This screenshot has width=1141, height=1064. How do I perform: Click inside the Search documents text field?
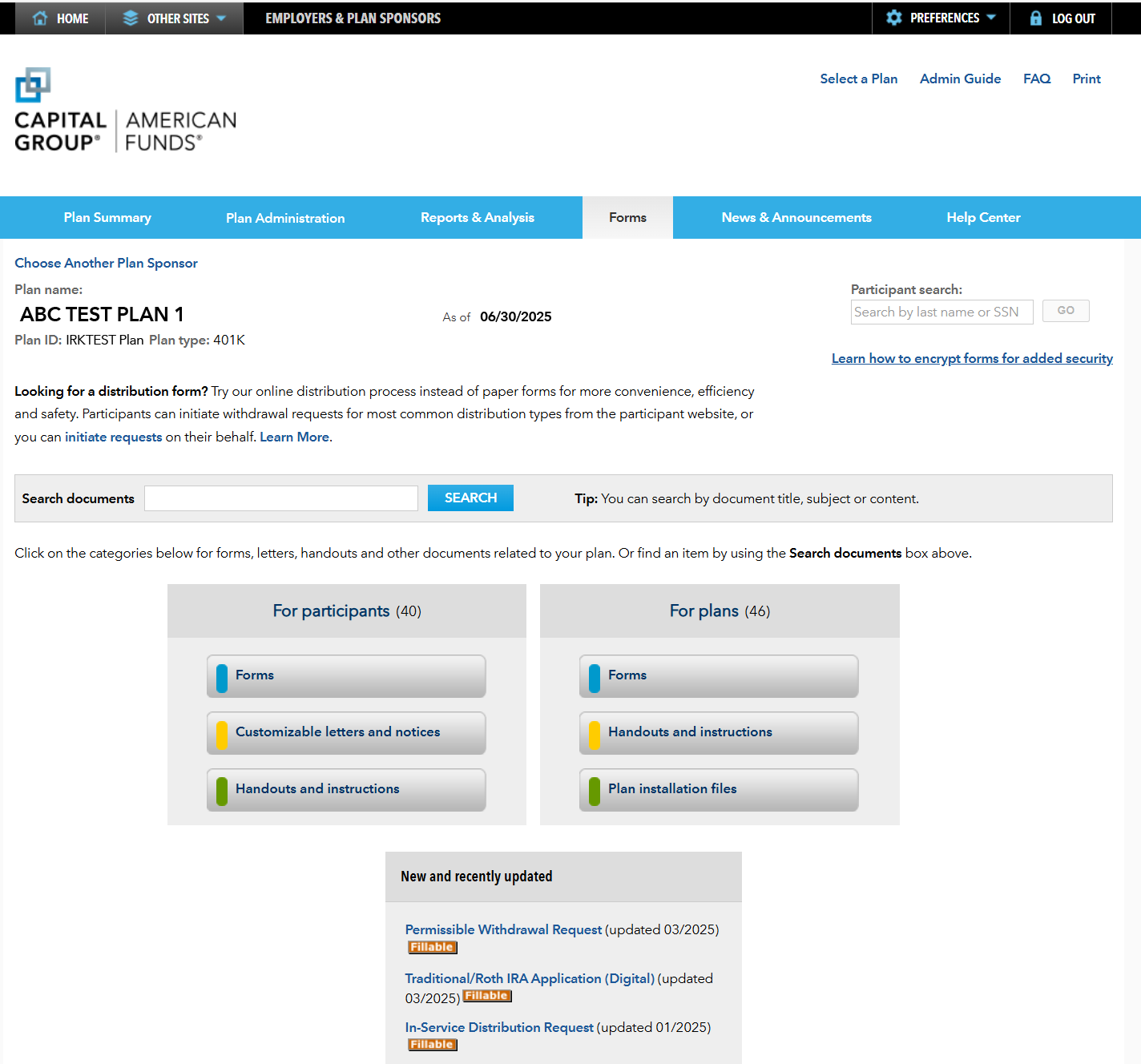pyautogui.click(x=280, y=498)
